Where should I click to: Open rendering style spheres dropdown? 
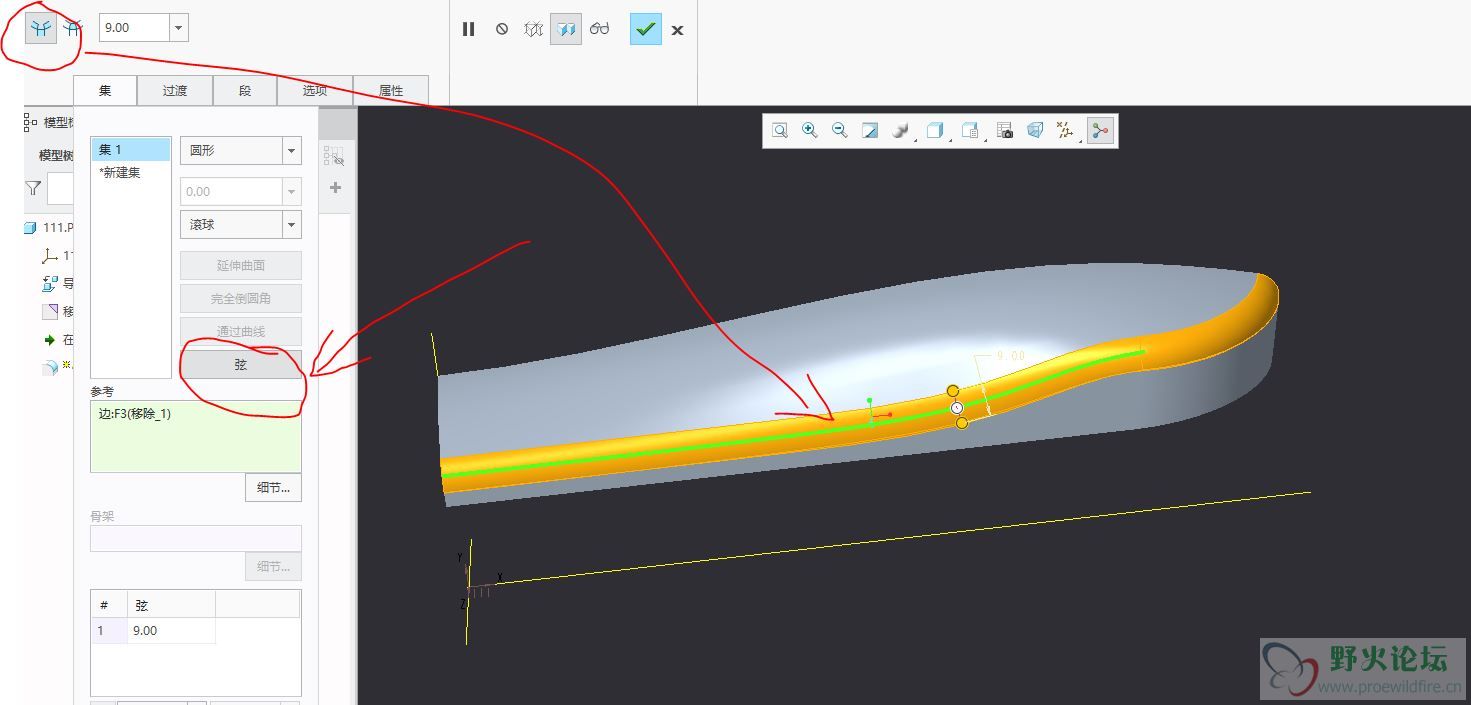902,131
